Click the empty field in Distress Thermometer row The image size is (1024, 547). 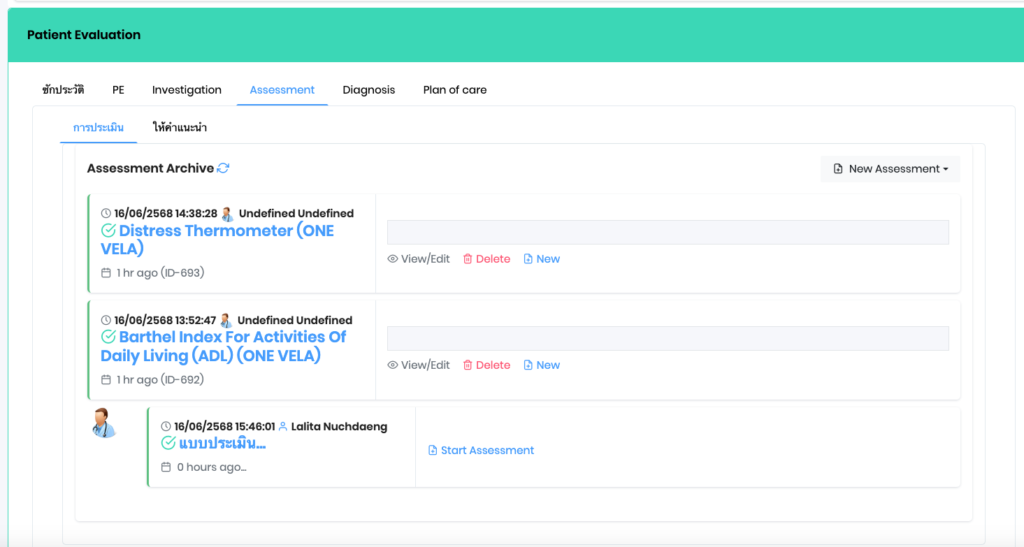pos(667,233)
